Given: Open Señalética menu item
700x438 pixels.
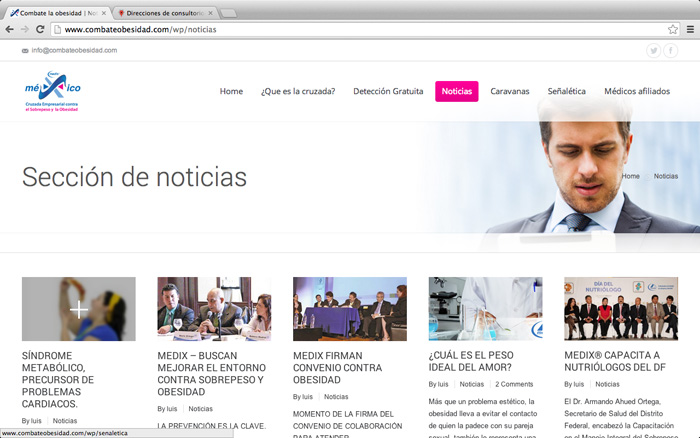Looking at the screenshot, I should 567,91.
